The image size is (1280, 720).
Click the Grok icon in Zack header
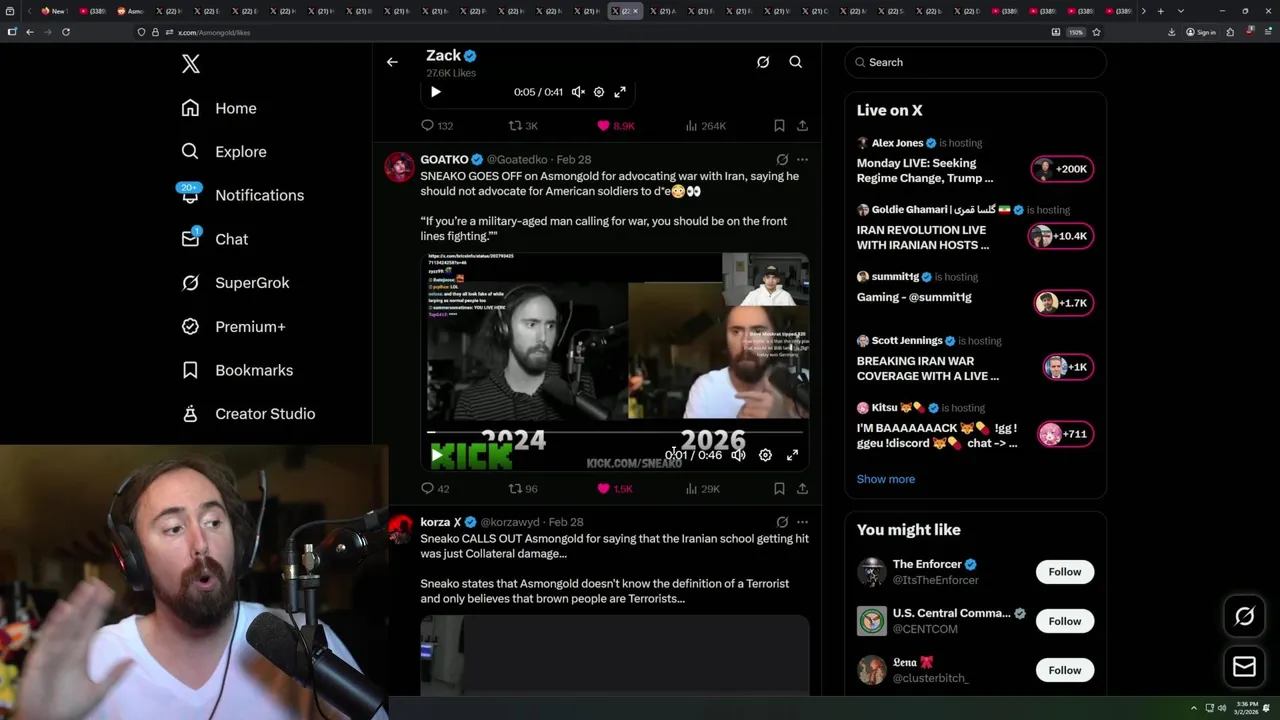[x=763, y=62]
